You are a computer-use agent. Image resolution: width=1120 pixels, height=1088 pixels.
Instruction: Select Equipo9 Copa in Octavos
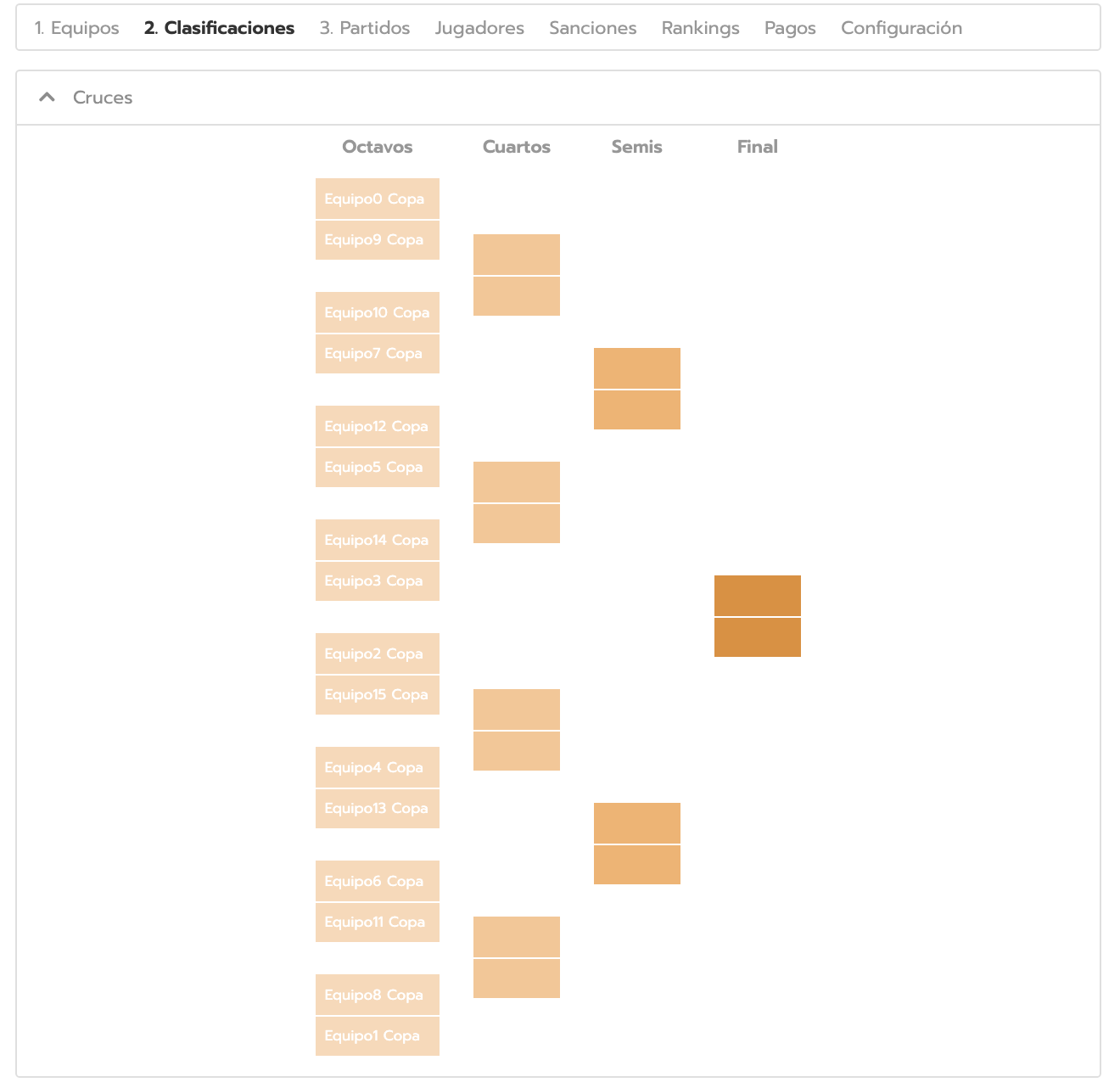378,240
